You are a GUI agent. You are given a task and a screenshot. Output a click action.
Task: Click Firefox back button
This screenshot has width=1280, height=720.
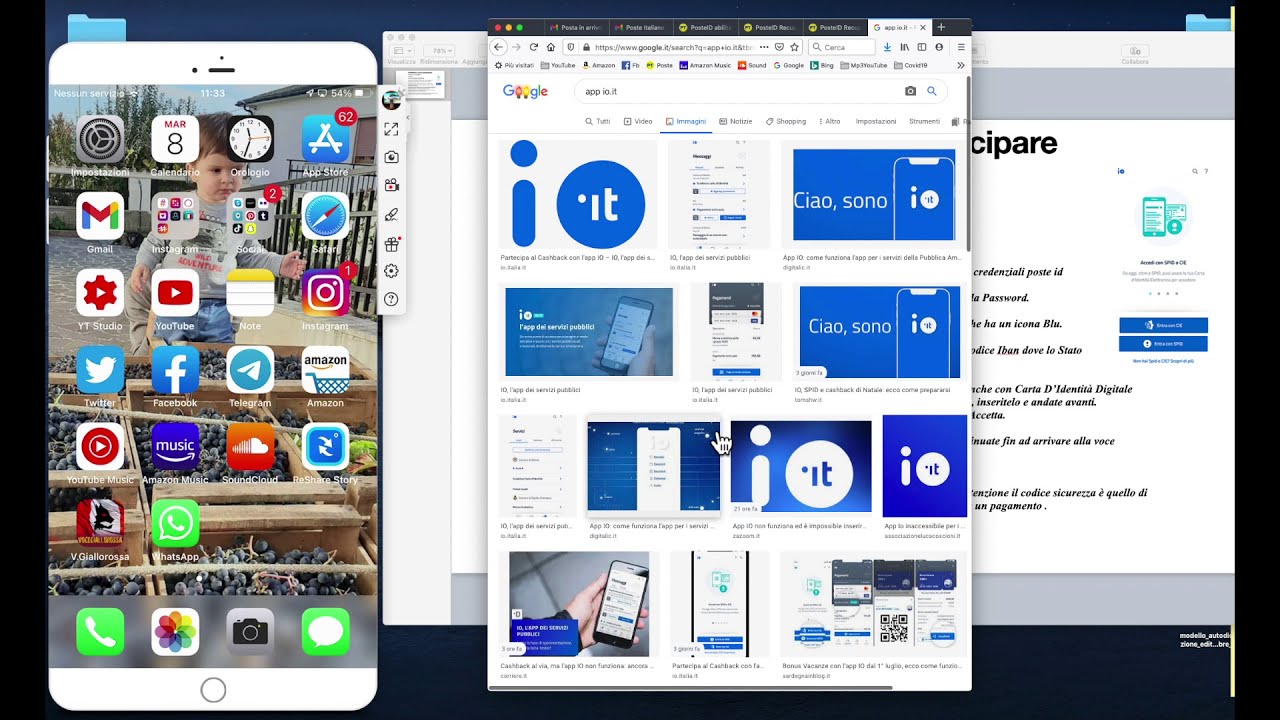click(499, 47)
